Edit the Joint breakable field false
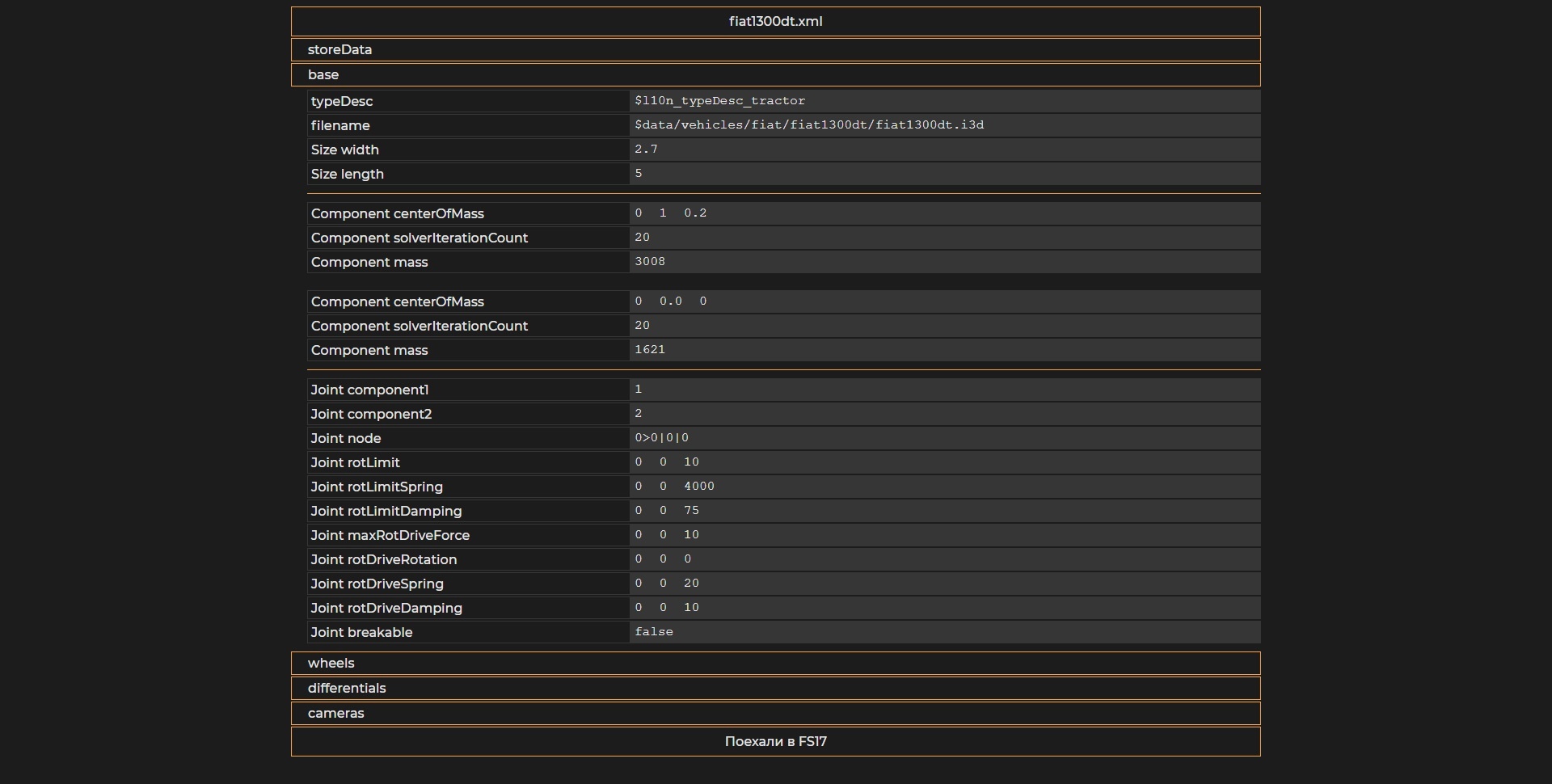 (945, 632)
